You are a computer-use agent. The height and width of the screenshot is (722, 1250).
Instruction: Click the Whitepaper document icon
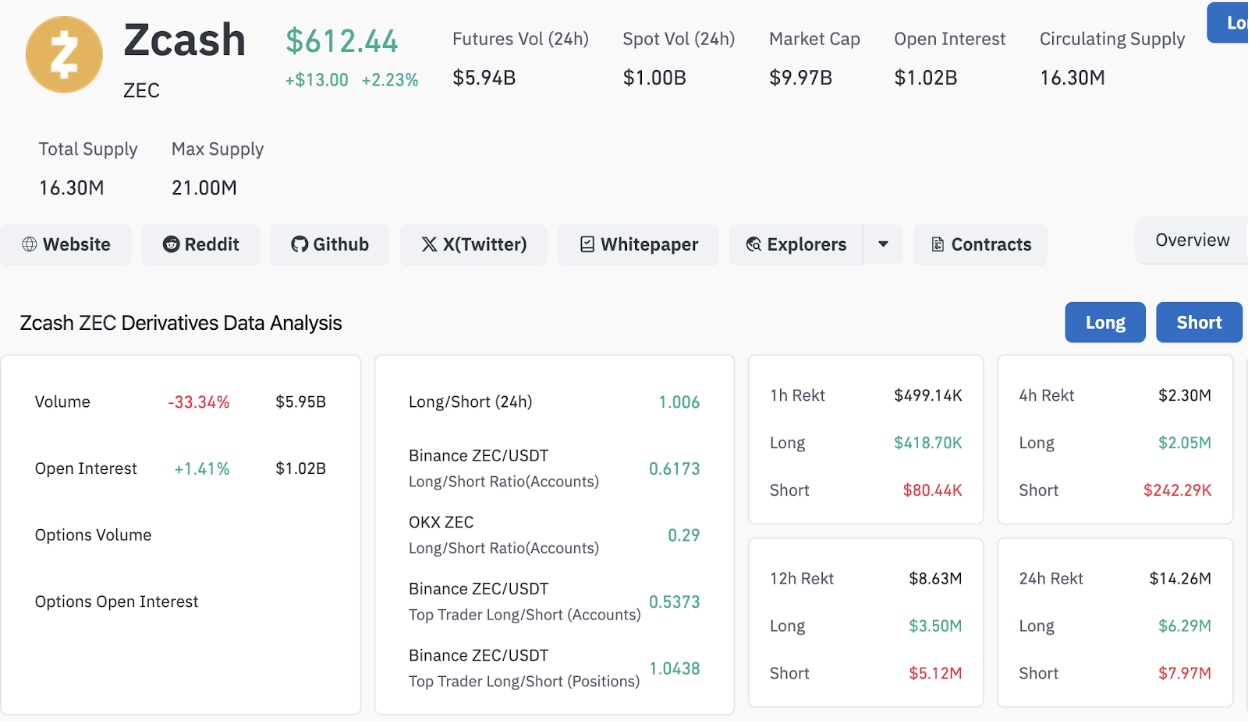click(587, 245)
